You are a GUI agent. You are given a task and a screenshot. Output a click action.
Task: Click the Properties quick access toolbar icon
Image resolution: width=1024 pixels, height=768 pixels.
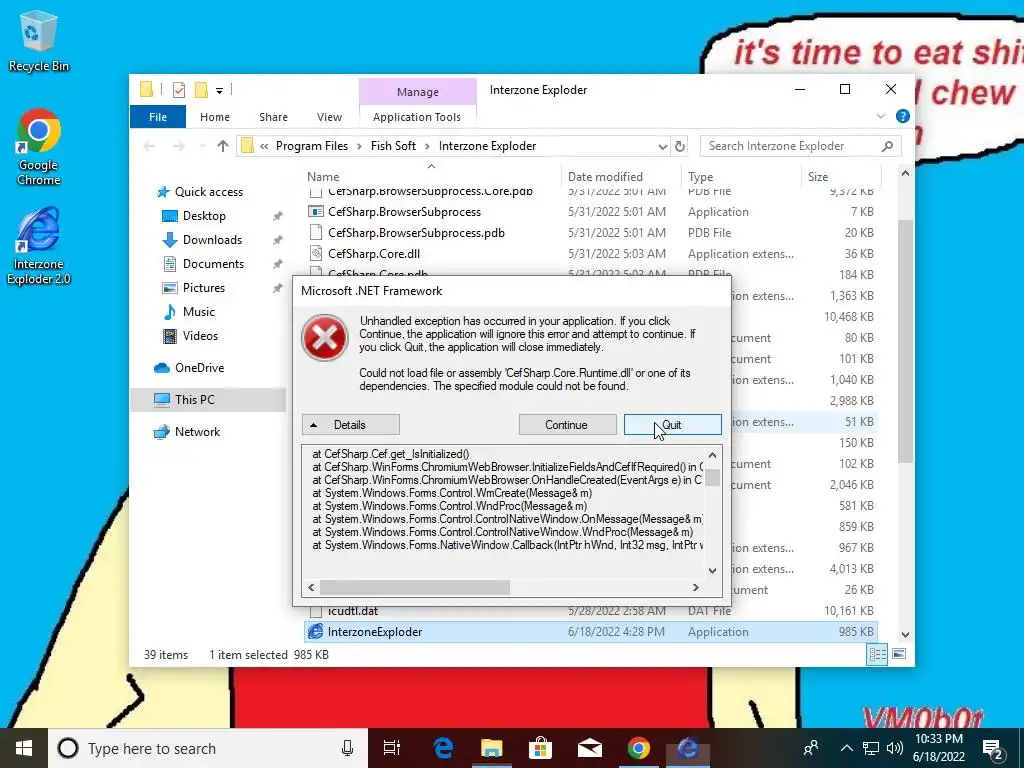[x=178, y=90]
